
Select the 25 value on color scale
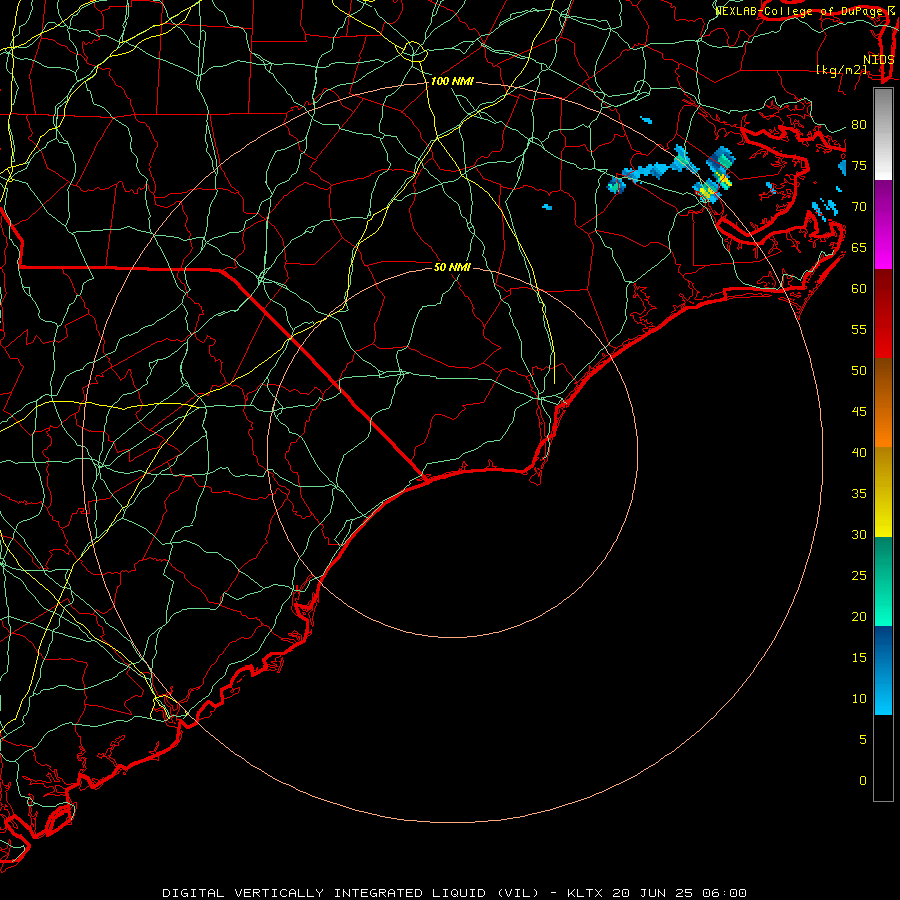pyautogui.click(x=859, y=576)
